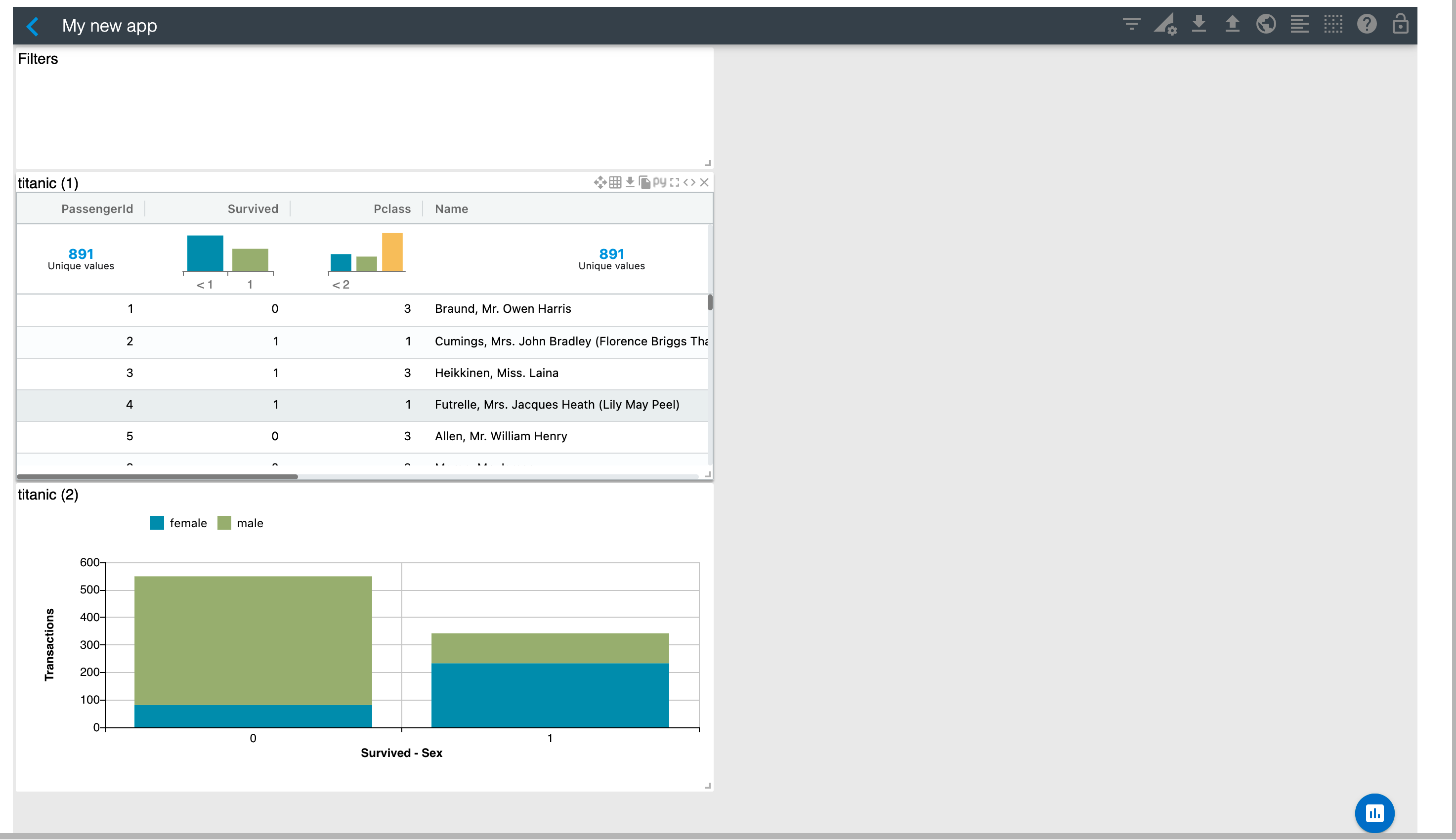Toggle fullscreen for titanic (1) widget

pos(674,182)
